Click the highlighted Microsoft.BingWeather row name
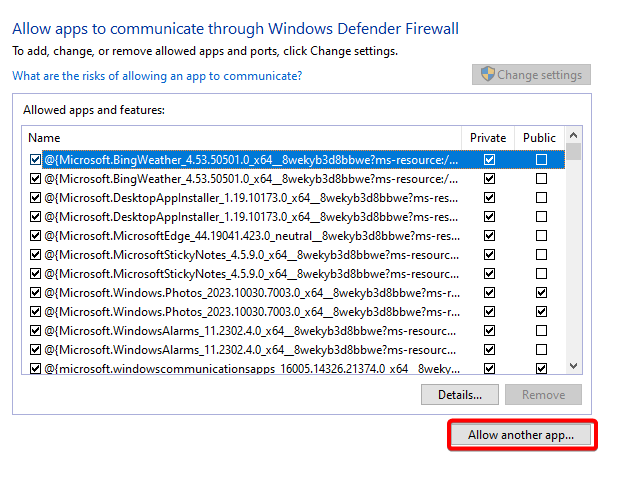 click(x=251, y=160)
